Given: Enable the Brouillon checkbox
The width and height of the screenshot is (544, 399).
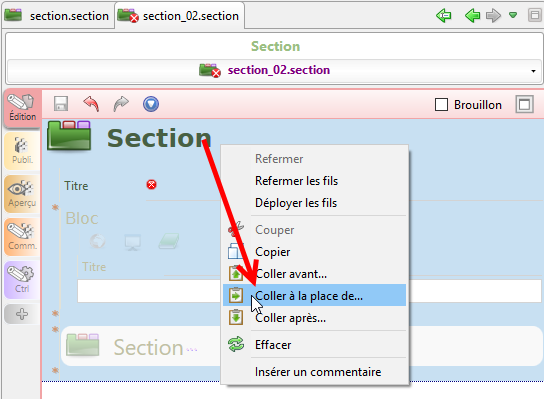Looking at the screenshot, I should [x=441, y=104].
